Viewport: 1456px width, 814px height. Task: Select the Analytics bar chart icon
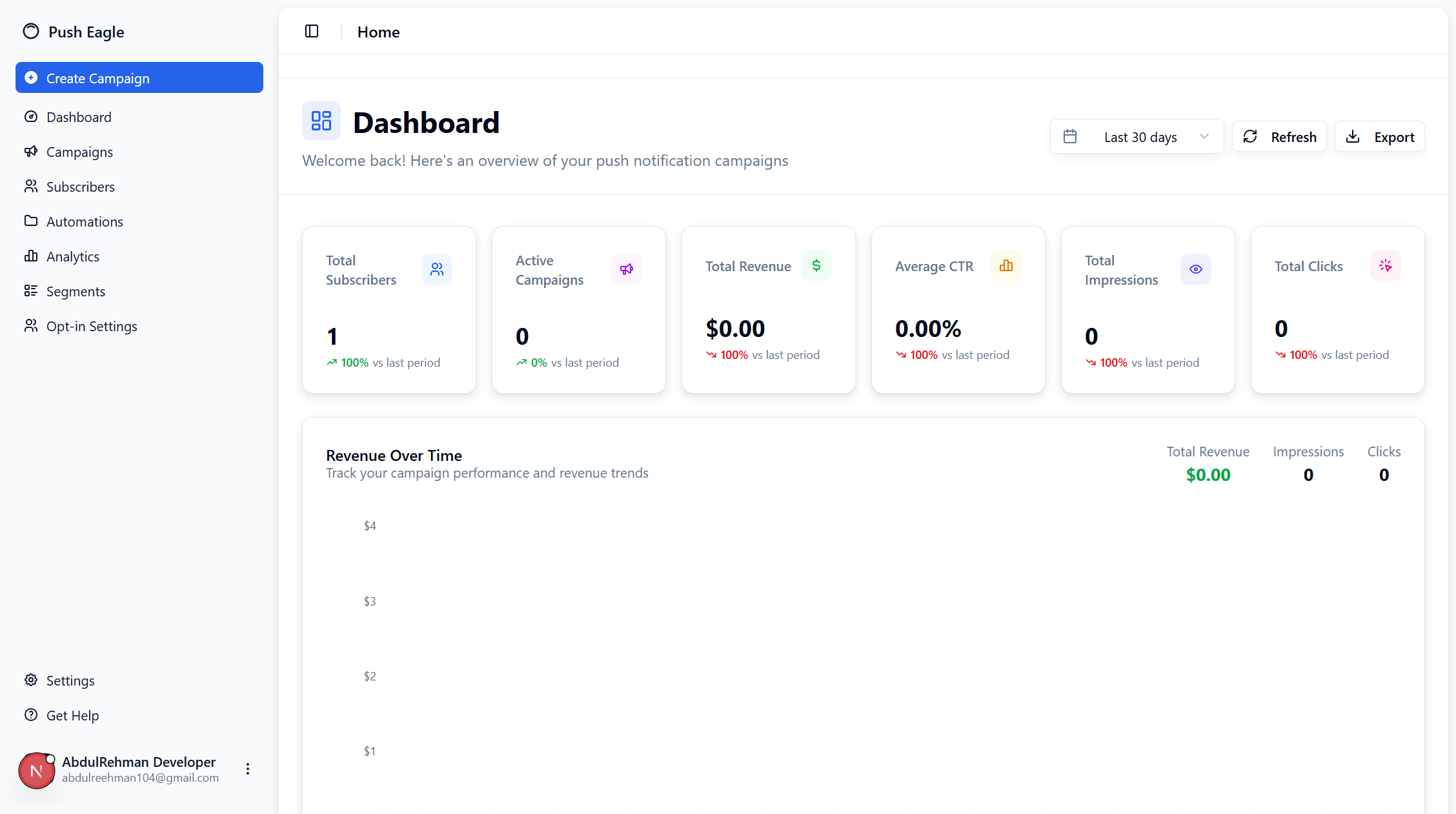point(31,256)
